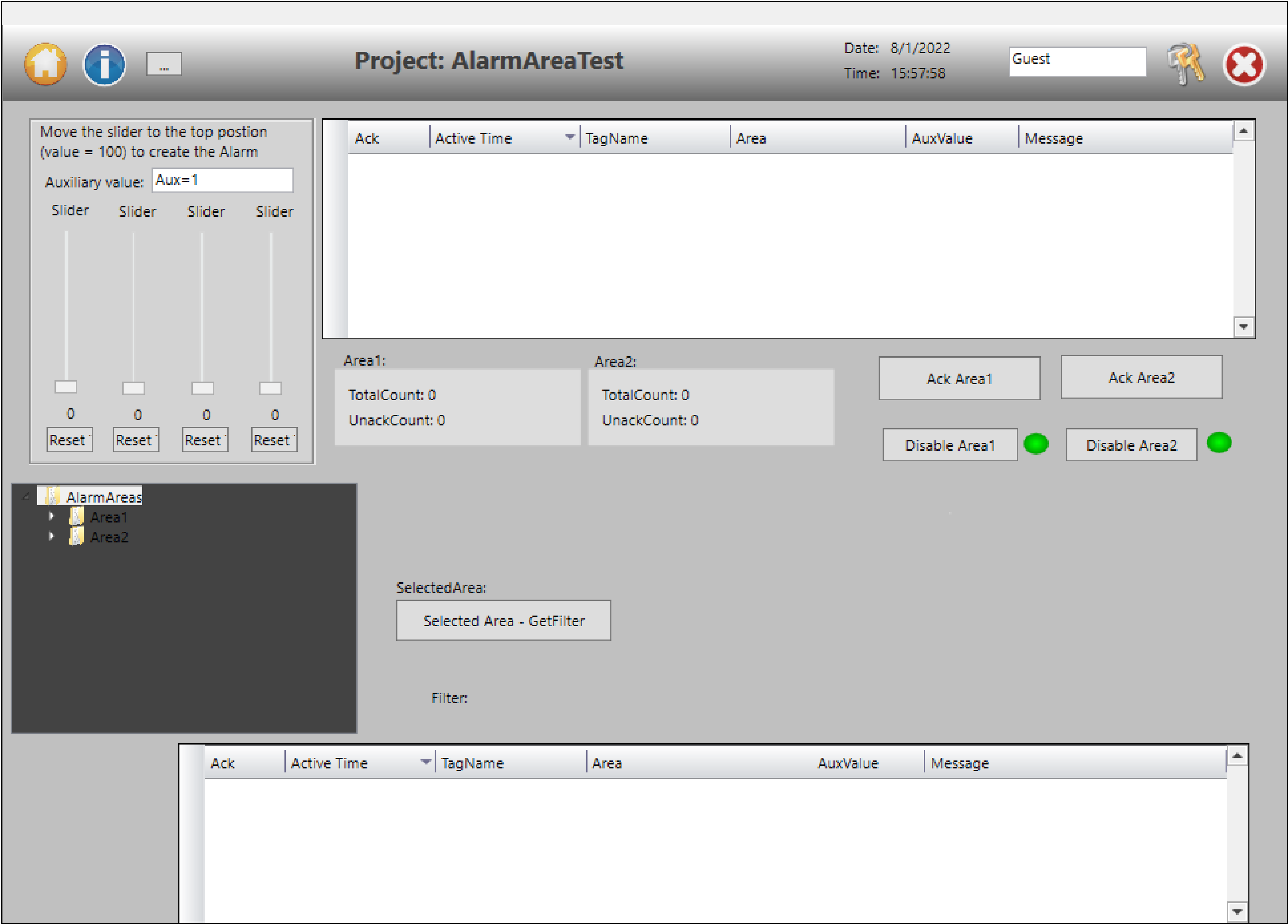Screen dimensions: 1288x924
Task: Go to the Home screen icon
Action: click(x=46, y=64)
